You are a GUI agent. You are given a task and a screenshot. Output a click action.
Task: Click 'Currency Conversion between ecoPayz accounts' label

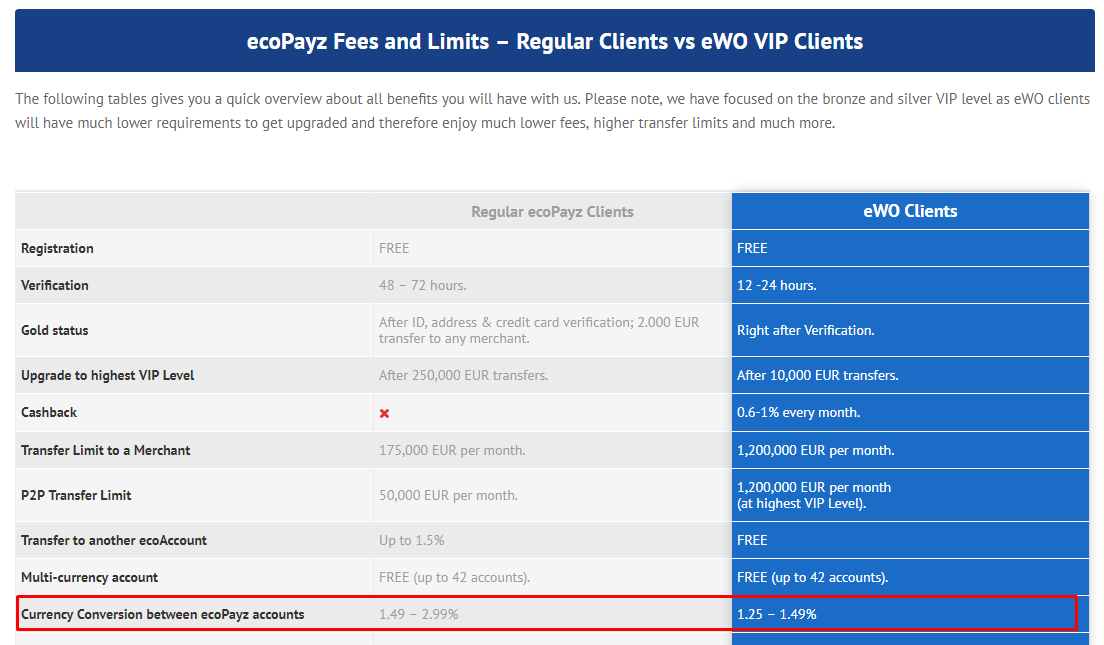[163, 615]
